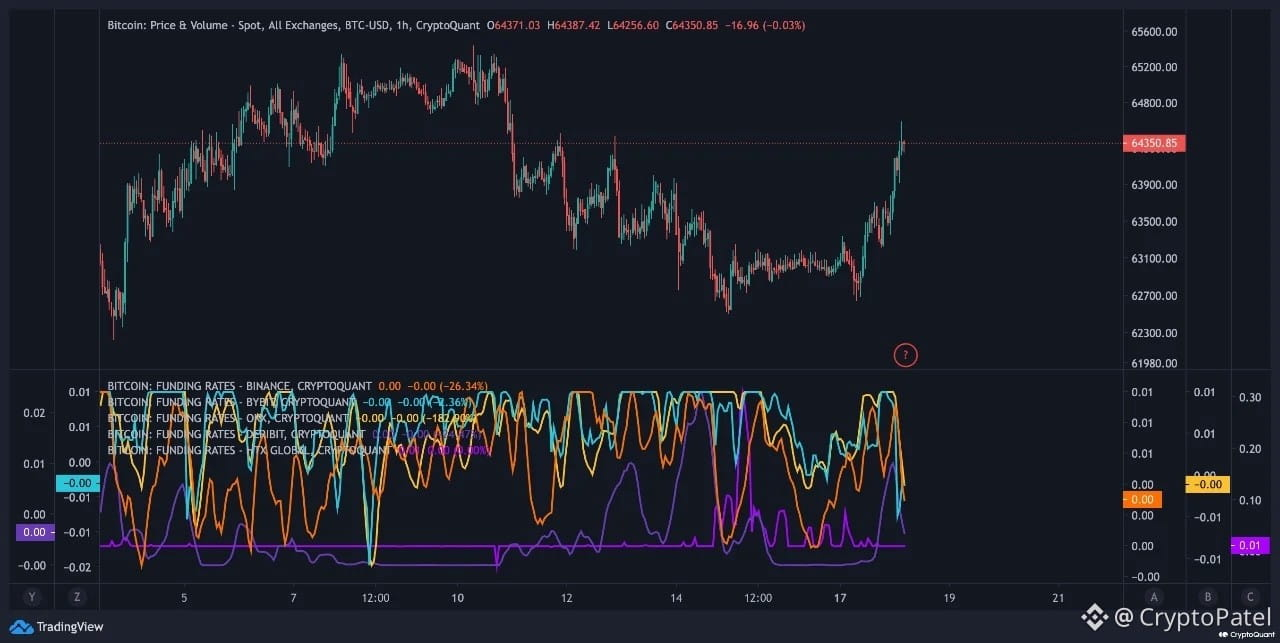The height and width of the screenshot is (643, 1280).
Task: Select the Funding Rates - Deribit legend
Action: [x=236, y=434]
